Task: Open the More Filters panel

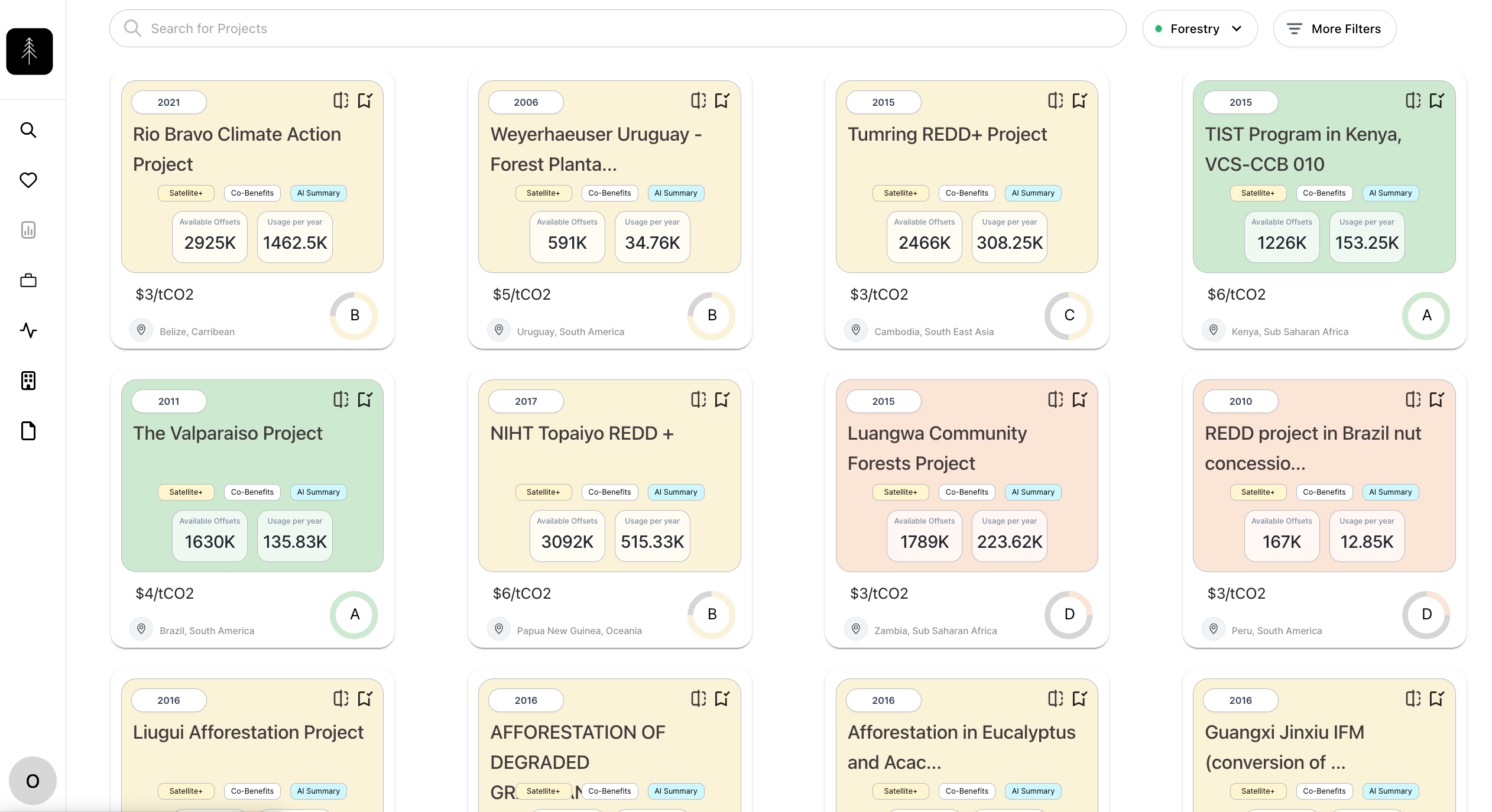Action: (x=1334, y=28)
